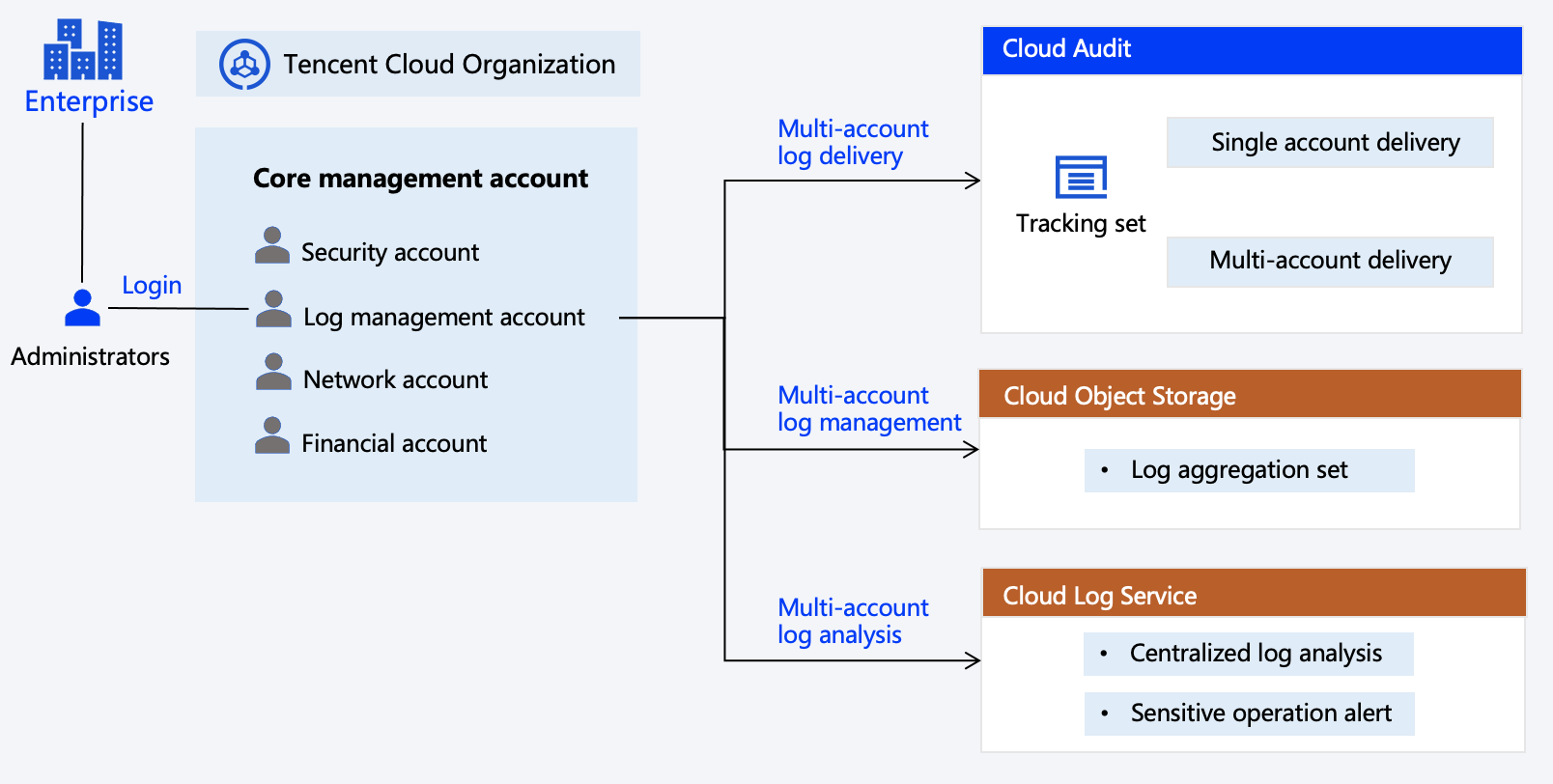Image resolution: width=1553 pixels, height=784 pixels.
Task: Click the Cloud Object Storage header bar
Action: pyautogui.click(x=1250, y=395)
